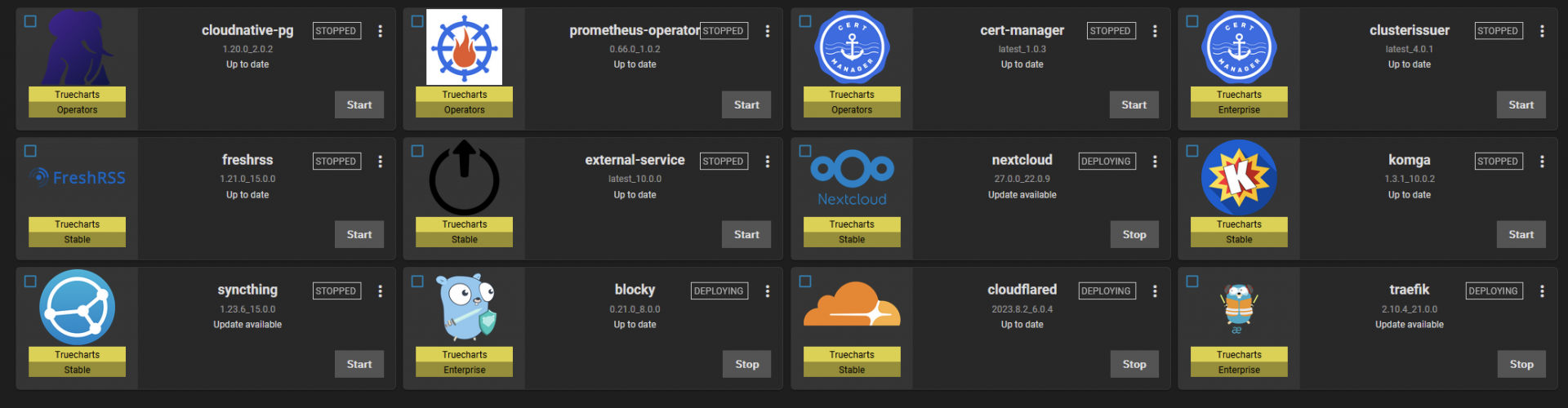
Task: Start the syncthing app
Action: point(359,364)
